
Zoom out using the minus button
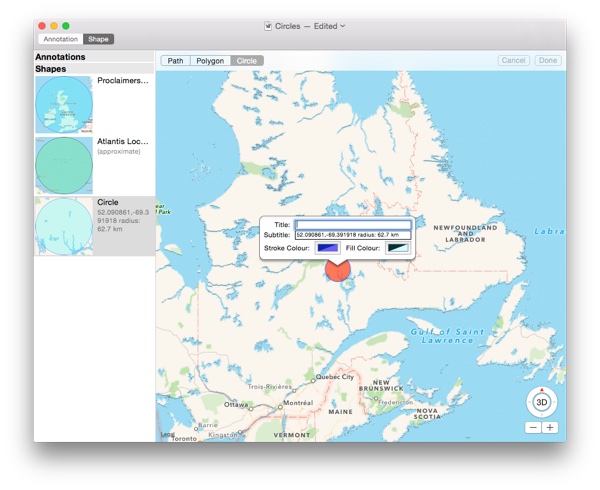tap(533, 427)
